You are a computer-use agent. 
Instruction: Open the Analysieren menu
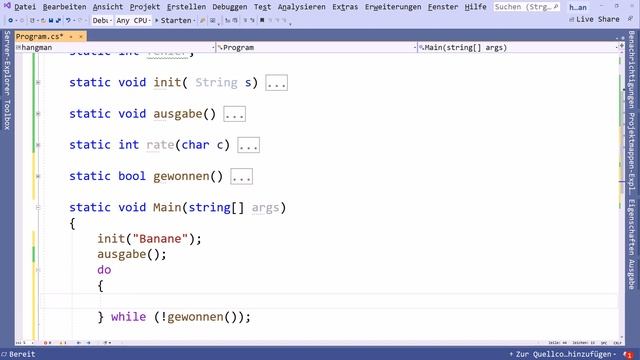point(302,7)
